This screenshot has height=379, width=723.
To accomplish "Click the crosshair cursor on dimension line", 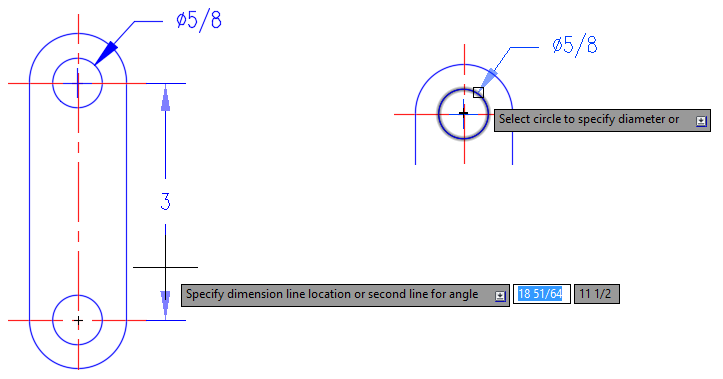I will [x=166, y=267].
